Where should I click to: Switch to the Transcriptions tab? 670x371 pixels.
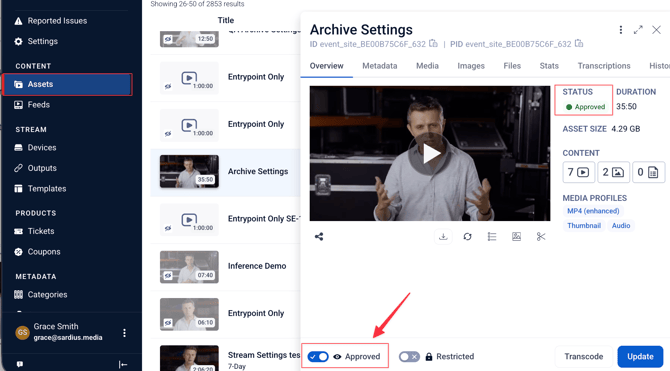(x=604, y=66)
